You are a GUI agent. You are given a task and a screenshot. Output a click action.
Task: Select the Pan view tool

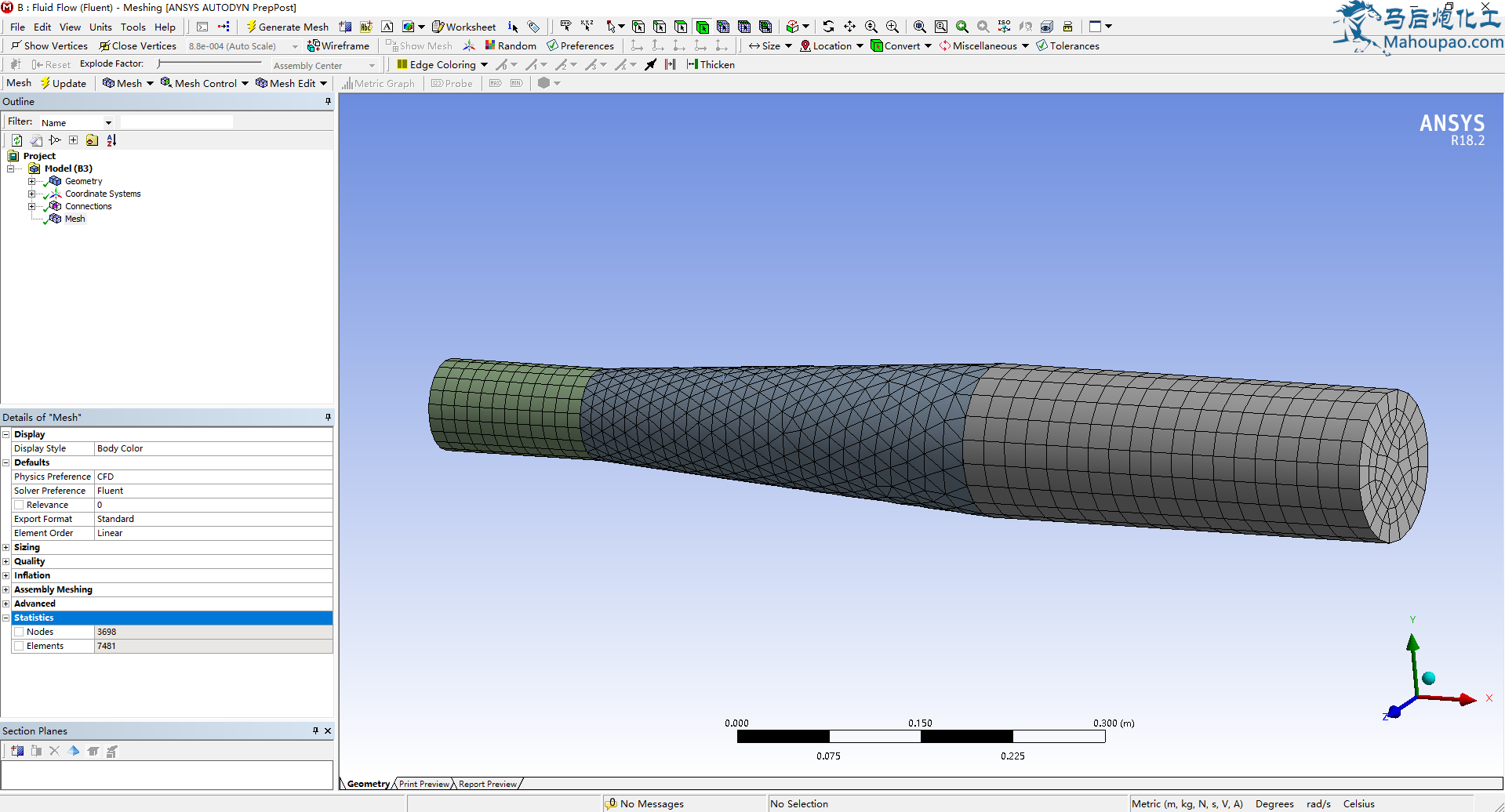849,27
